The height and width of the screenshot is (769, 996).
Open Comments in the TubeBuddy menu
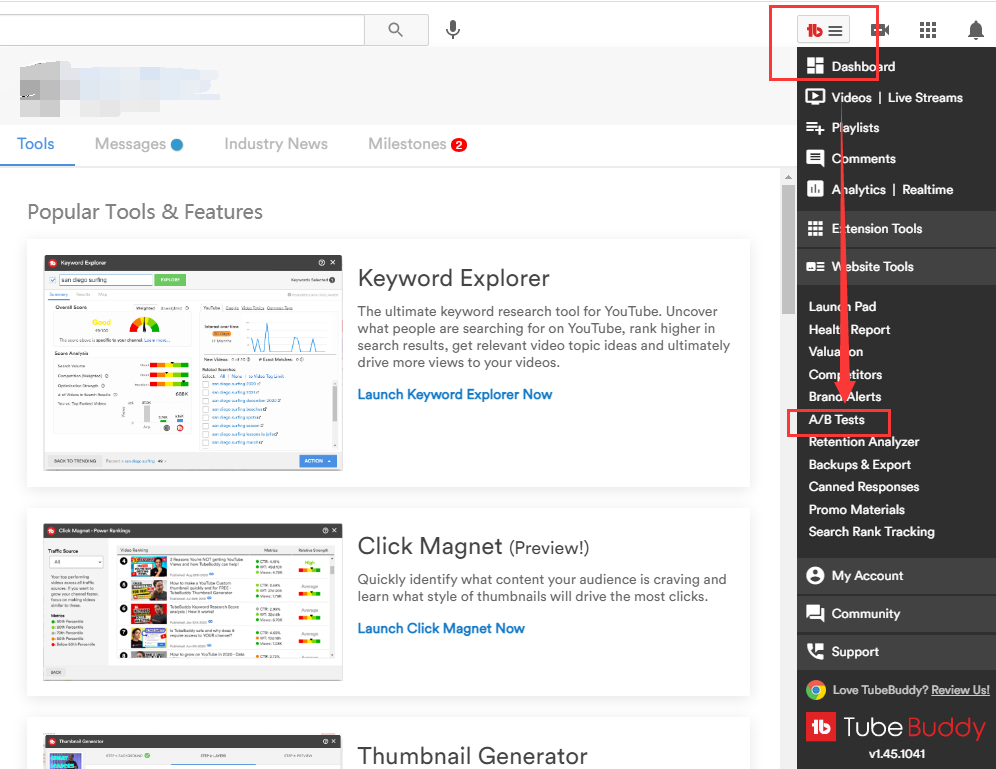click(x=863, y=159)
